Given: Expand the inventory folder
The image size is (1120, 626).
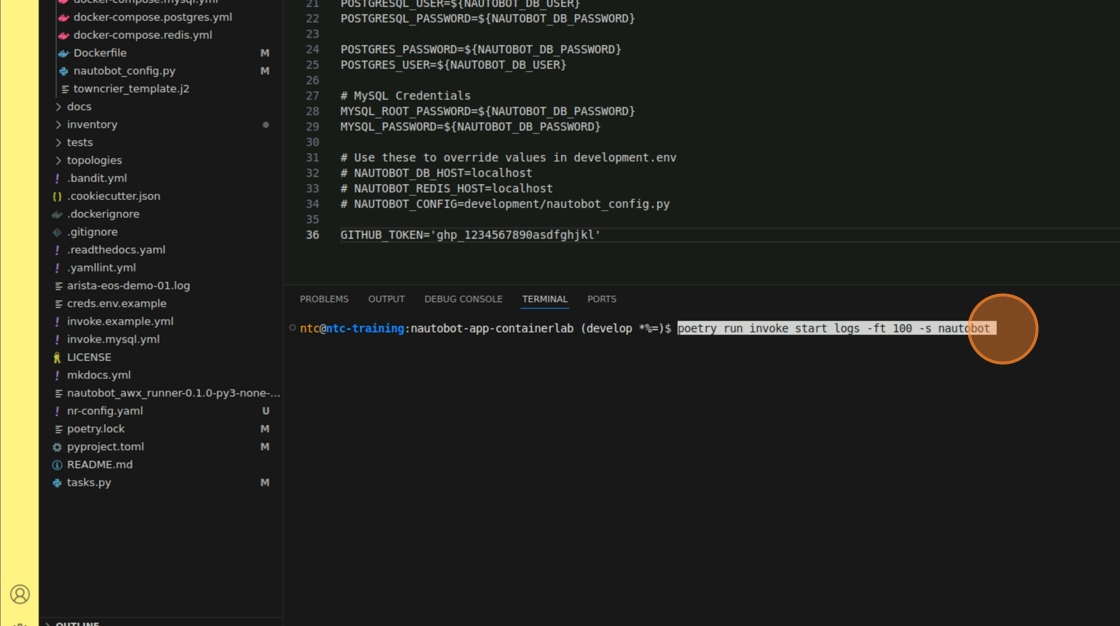Looking at the screenshot, I should [x=59, y=124].
